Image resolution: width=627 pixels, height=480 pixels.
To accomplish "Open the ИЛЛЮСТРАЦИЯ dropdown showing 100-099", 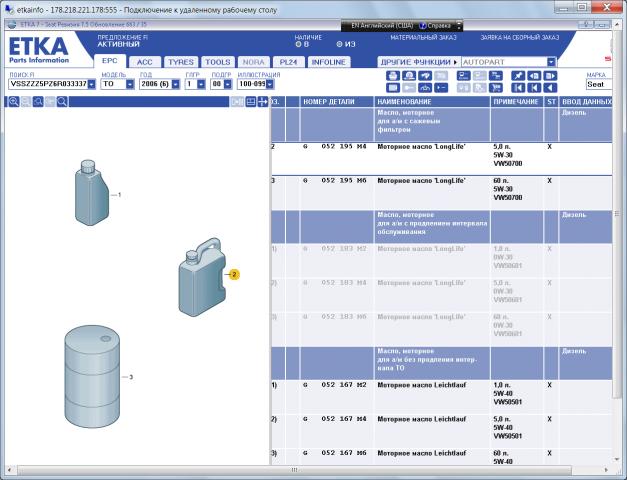I will point(270,84).
